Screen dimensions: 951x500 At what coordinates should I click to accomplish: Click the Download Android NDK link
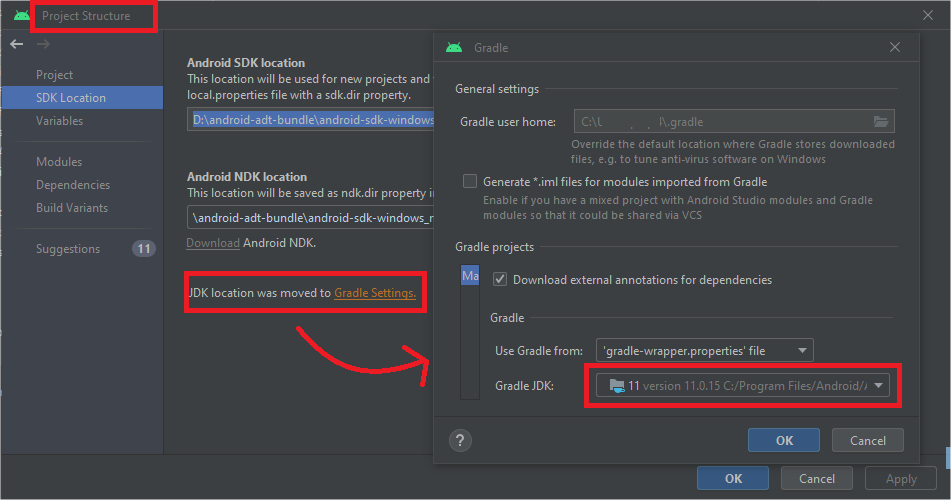[213, 243]
